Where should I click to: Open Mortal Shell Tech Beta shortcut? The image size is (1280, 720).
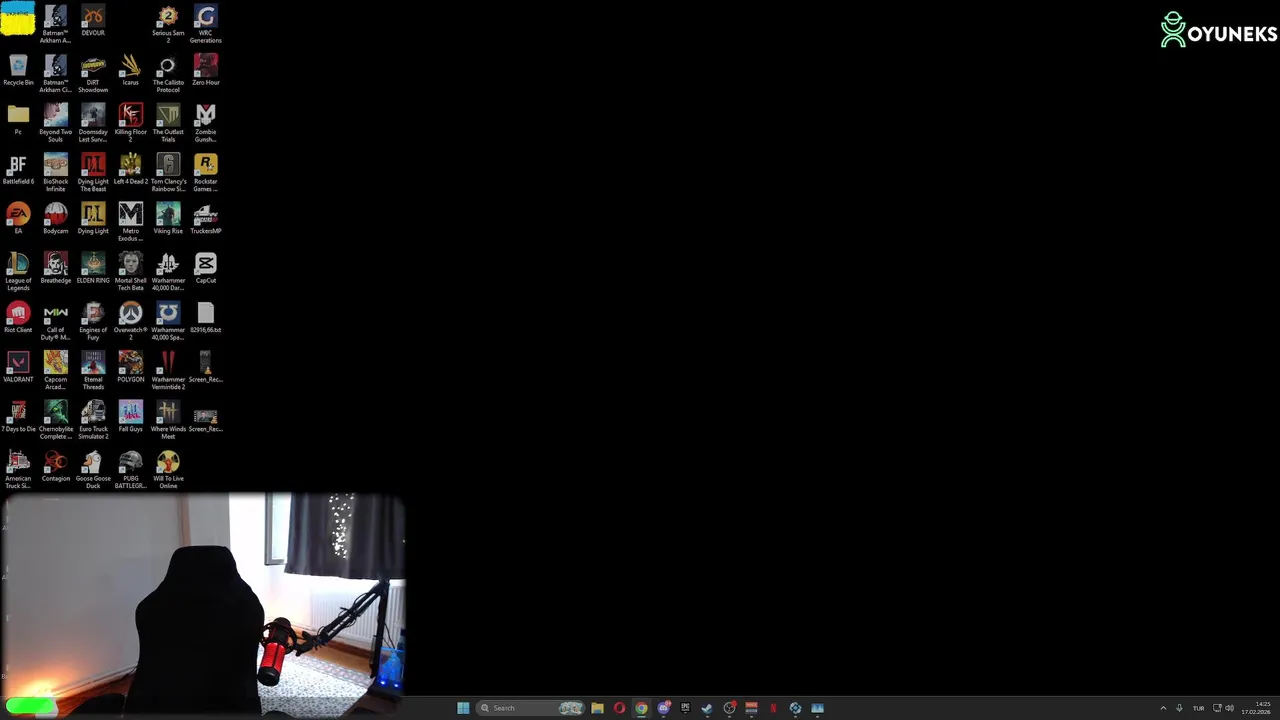(x=130, y=271)
